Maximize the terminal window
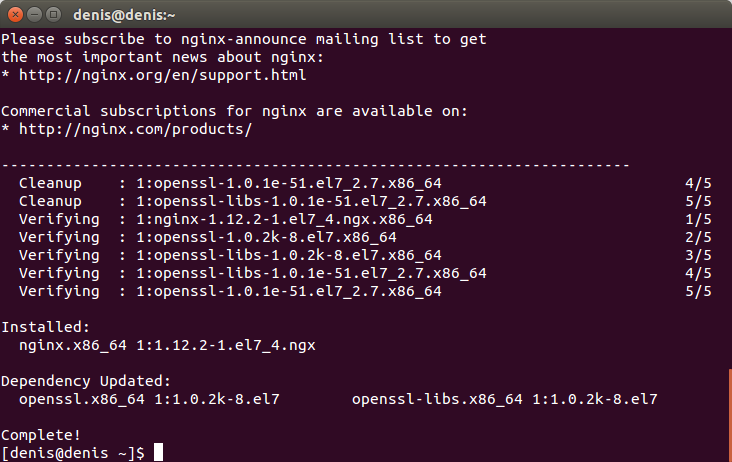This screenshot has width=732, height=462. tap(54, 14)
